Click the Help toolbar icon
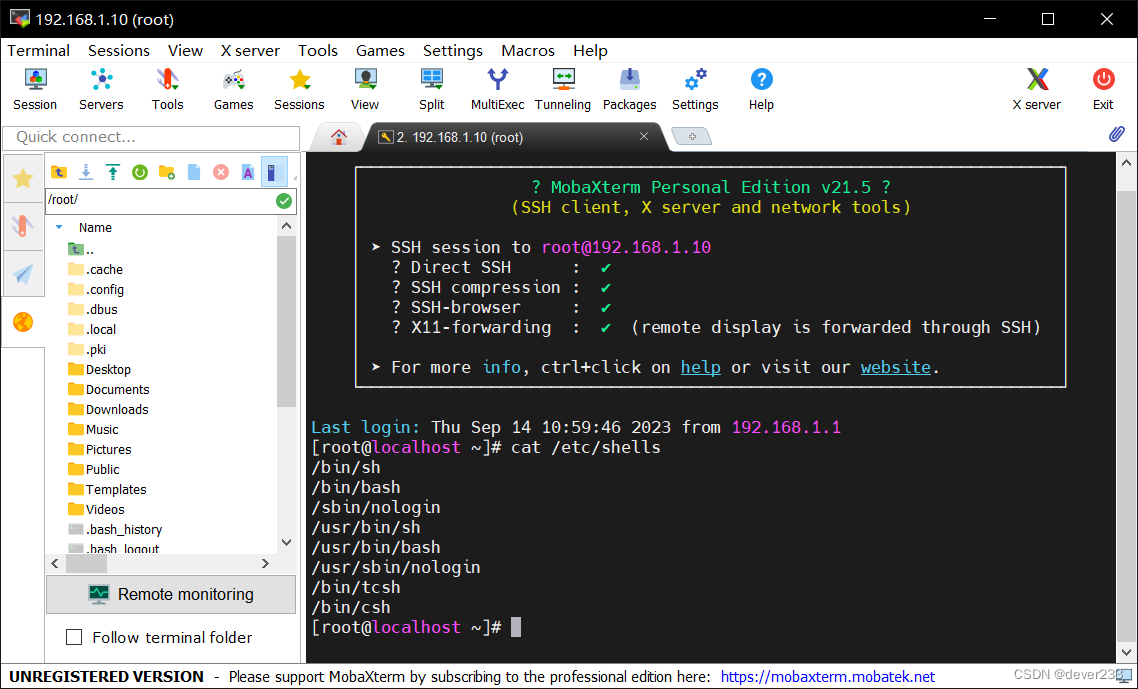Screen dimensions: 1138x689 (x=761, y=89)
